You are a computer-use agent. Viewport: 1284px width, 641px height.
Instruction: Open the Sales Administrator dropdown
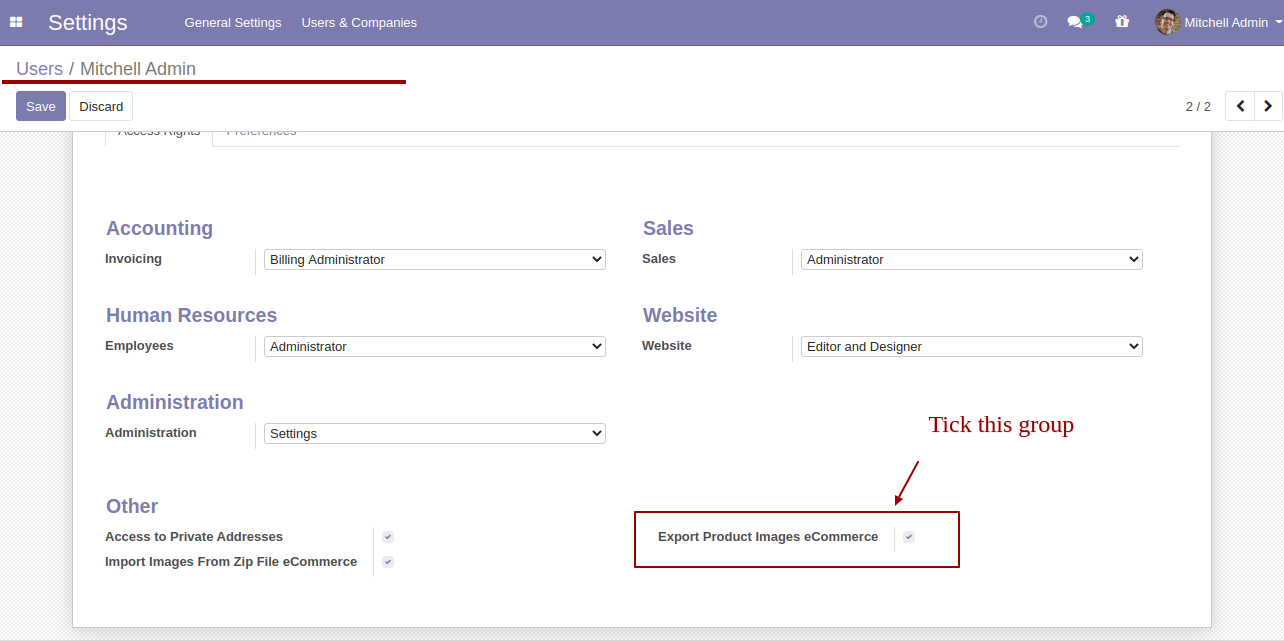coord(972,259)
